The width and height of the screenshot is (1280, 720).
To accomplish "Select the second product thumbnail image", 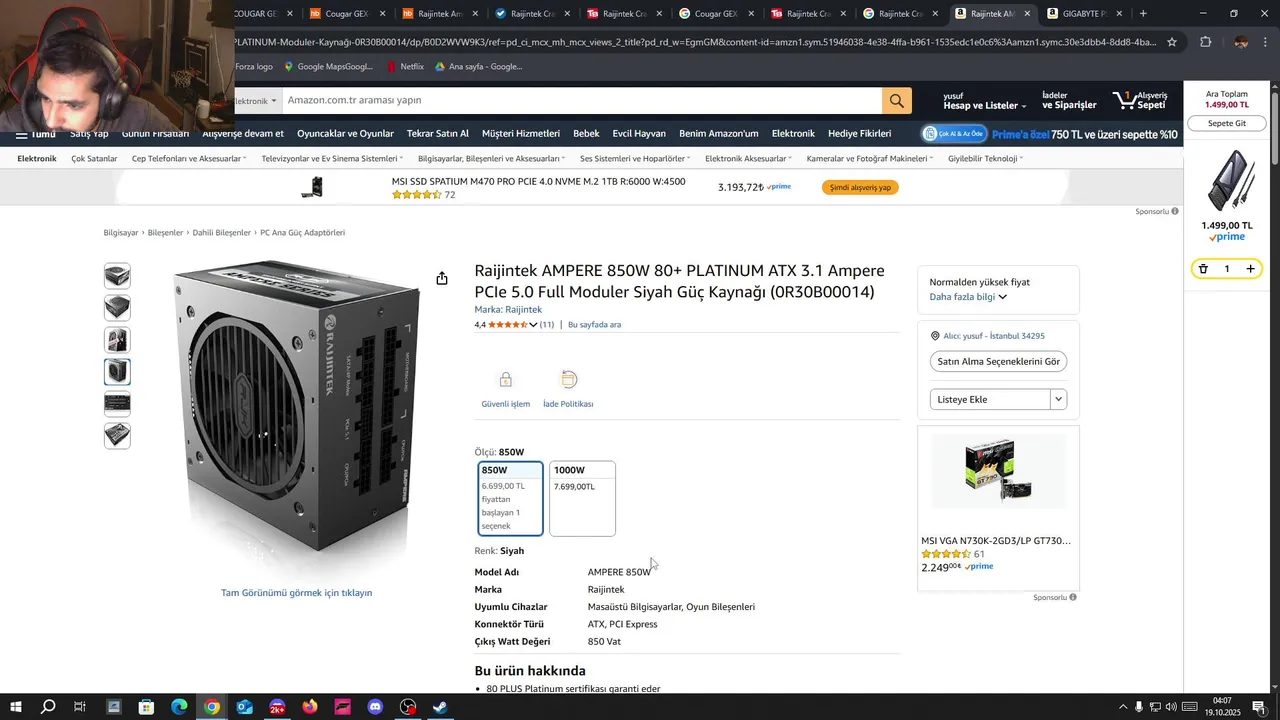I will (117, 308).
